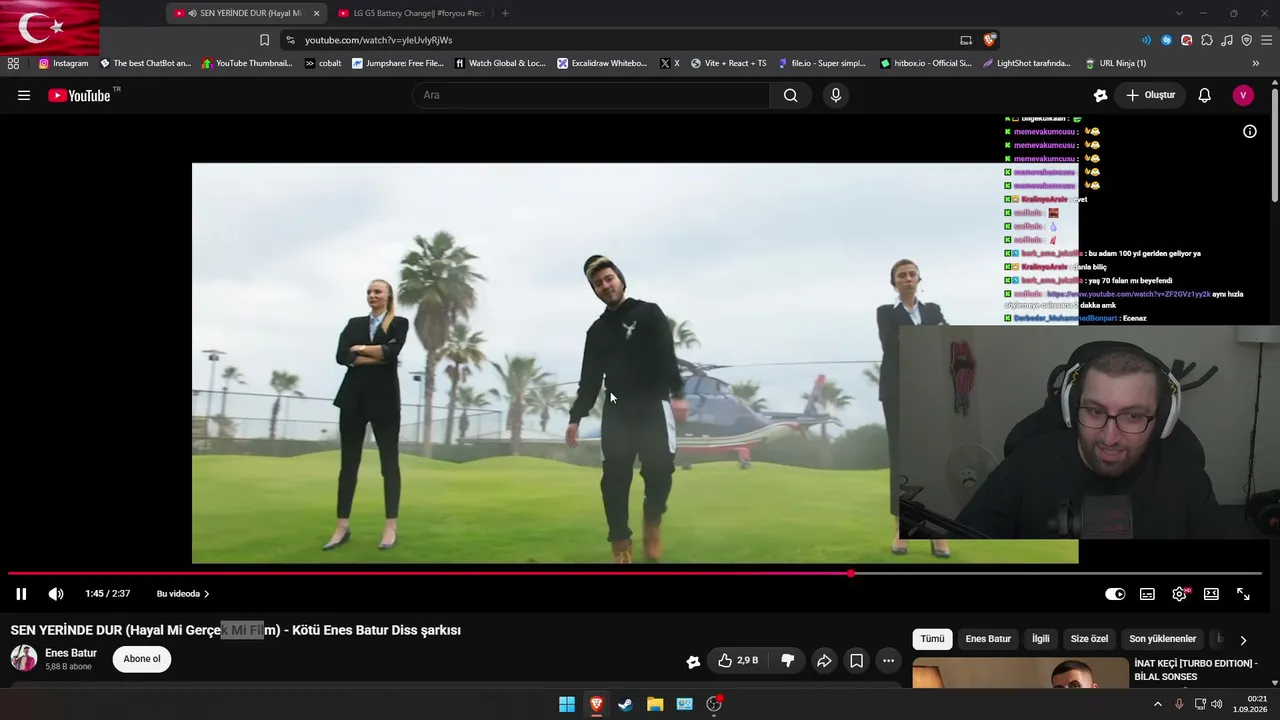Like the video
1280x720 pixels.
737,661
